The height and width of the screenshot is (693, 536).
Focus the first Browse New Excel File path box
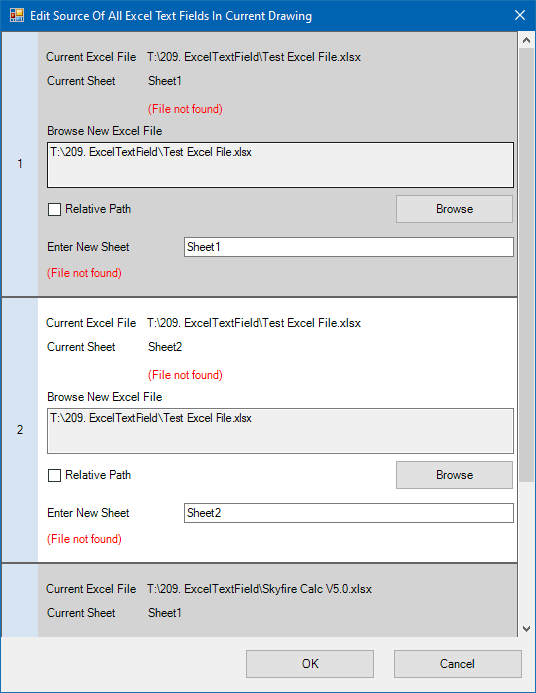pyautogui.click(x=280, y=165)
